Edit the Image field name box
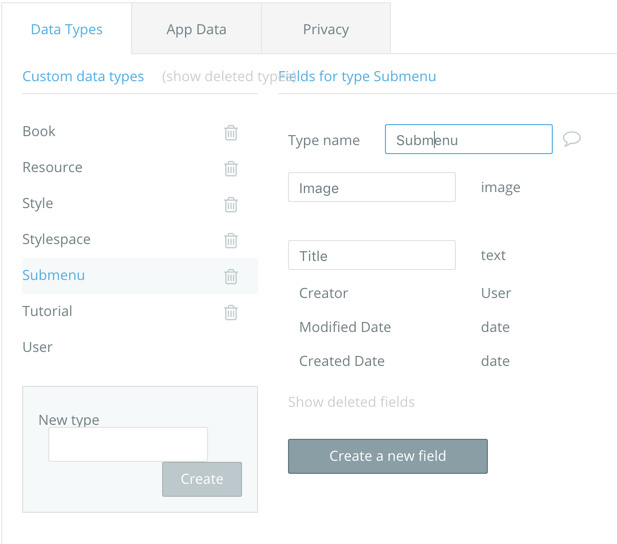The height and width of the screenshot is (544, 617). [371, 188]
